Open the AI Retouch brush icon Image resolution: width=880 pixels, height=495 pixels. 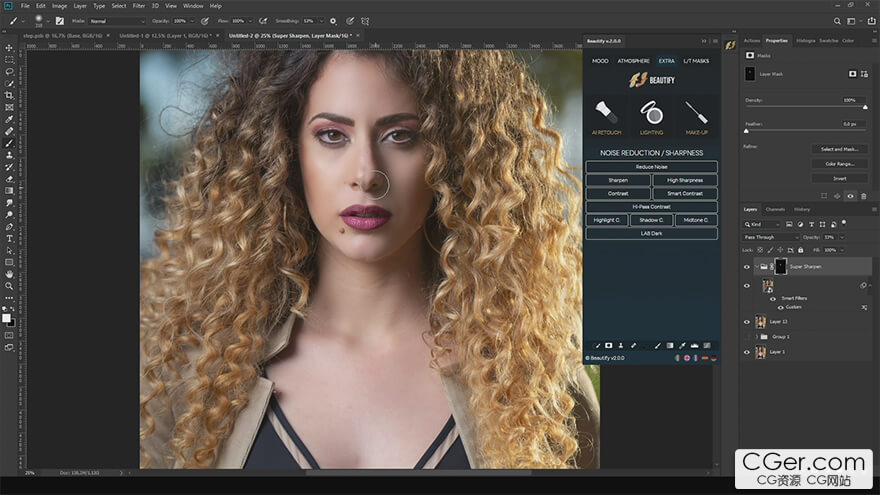click(x=606, y=113)
